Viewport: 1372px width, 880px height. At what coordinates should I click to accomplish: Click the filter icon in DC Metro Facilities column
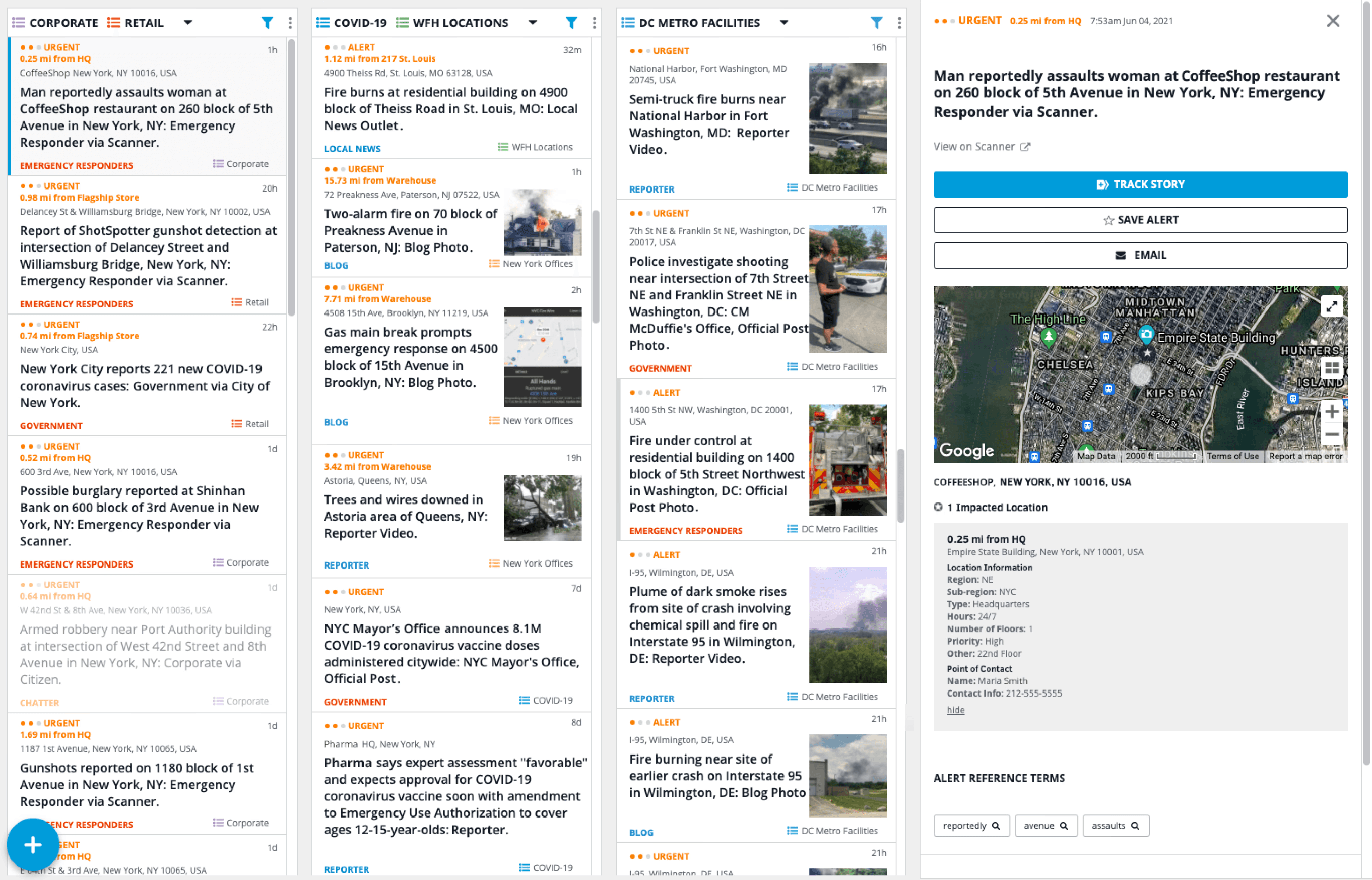click(x=876, y=22)
